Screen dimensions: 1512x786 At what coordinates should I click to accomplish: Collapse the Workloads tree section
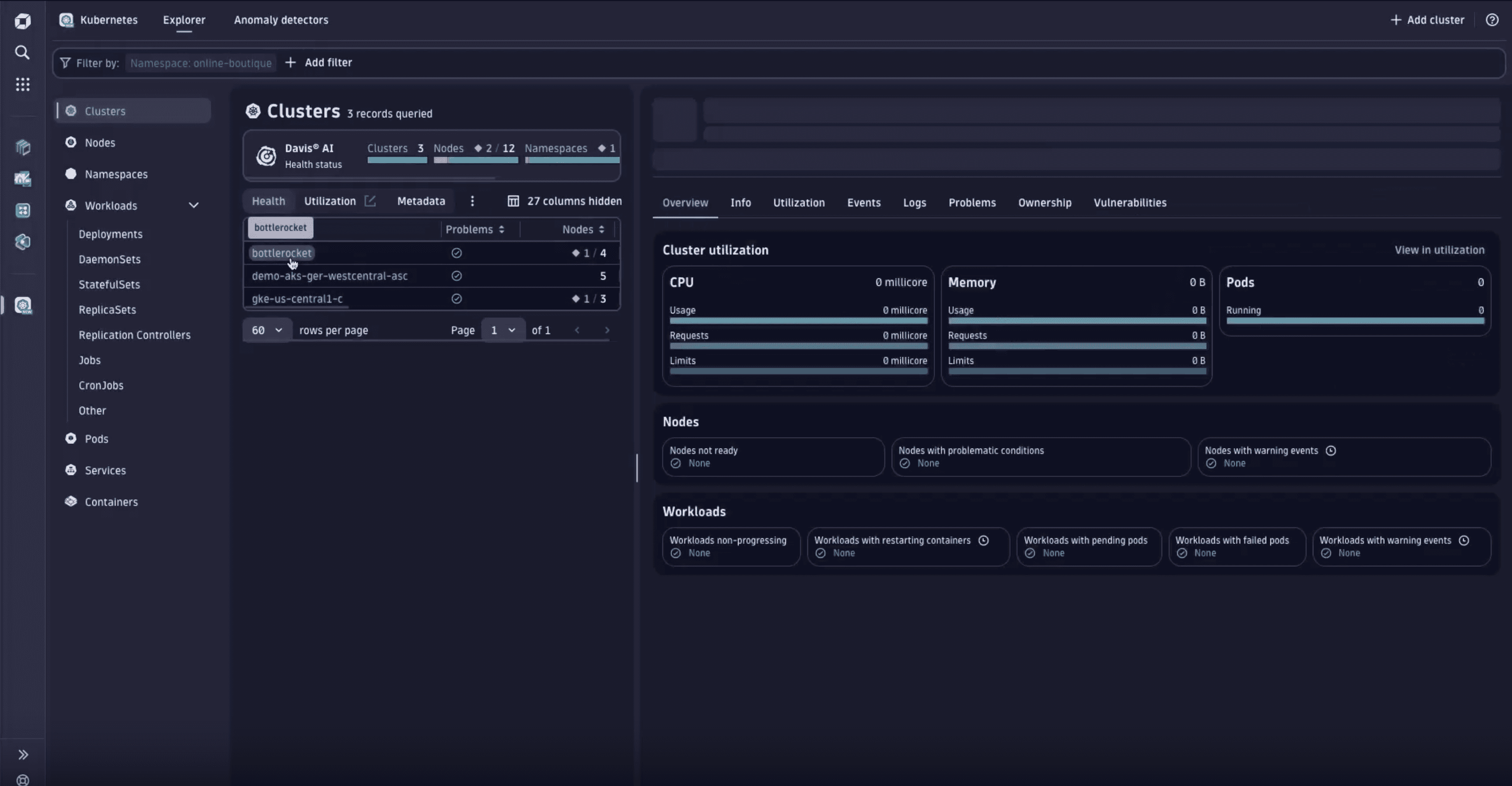(x=193, y=205)
